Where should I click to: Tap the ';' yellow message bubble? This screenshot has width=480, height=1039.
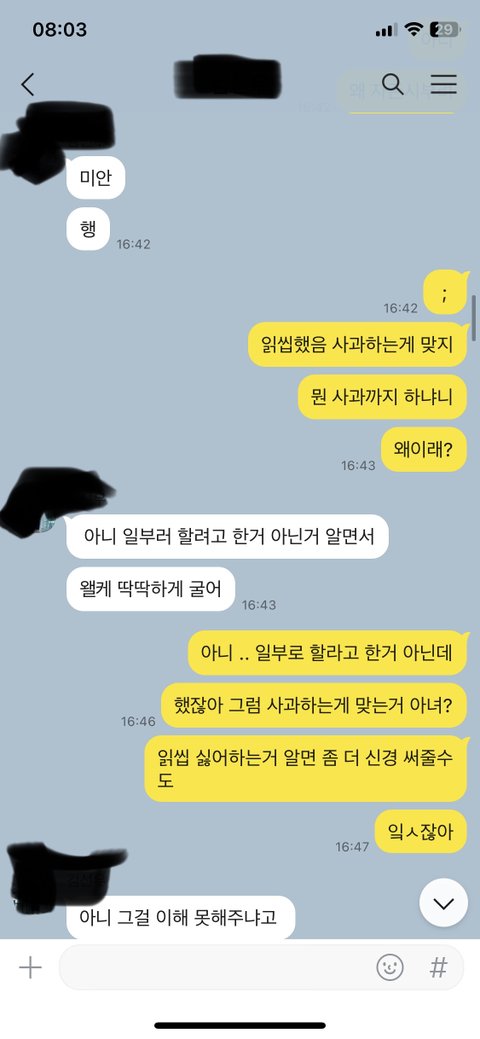pos(445,292)
